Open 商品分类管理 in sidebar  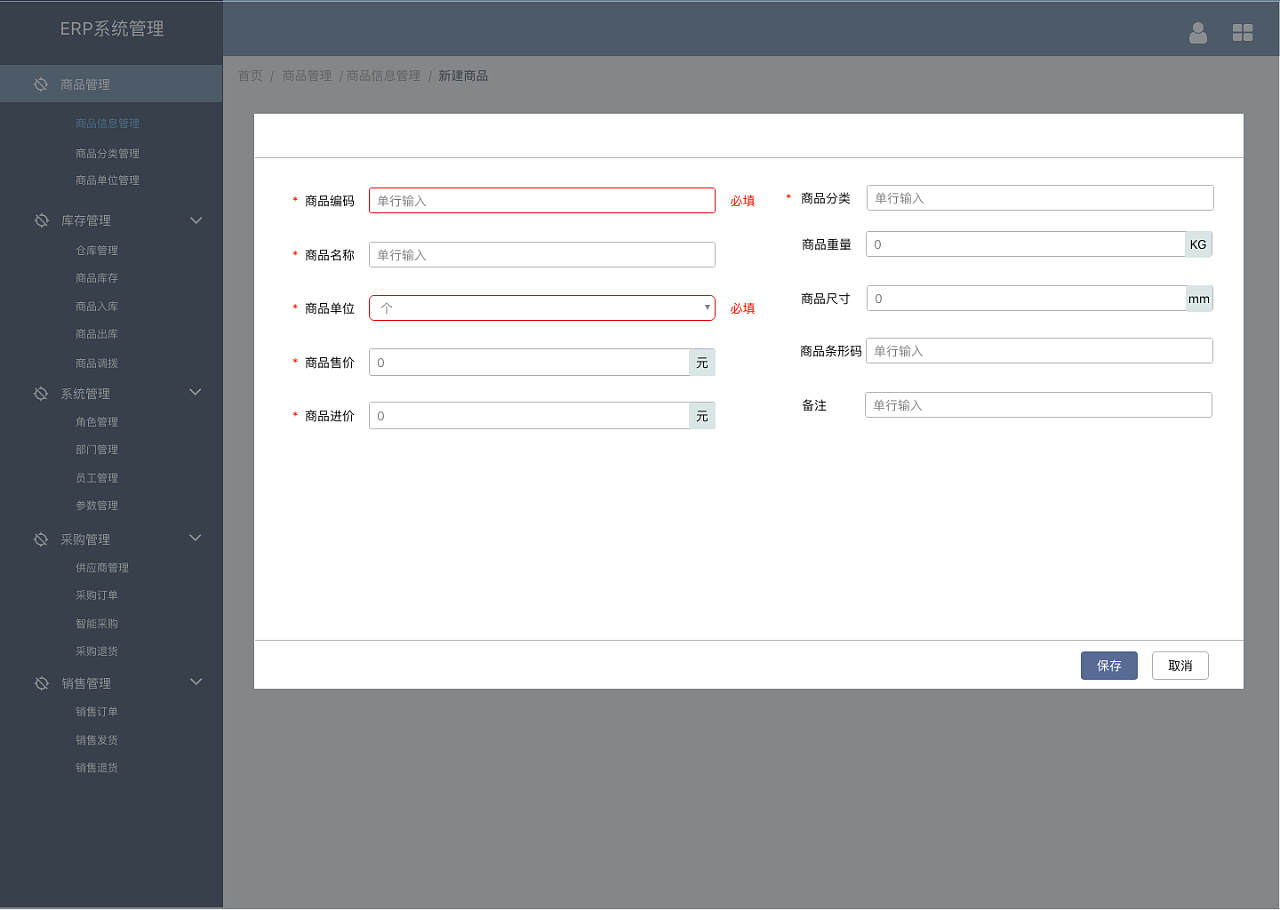[107, 154]
